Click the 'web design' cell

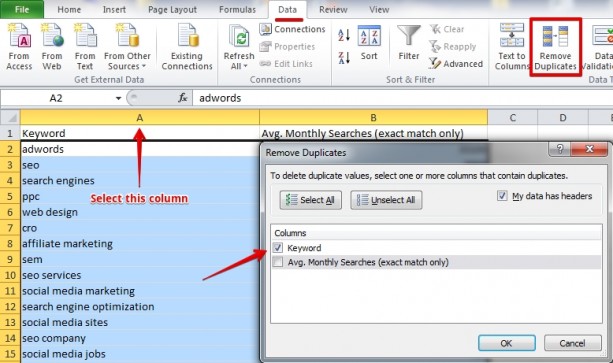point(140,212)
